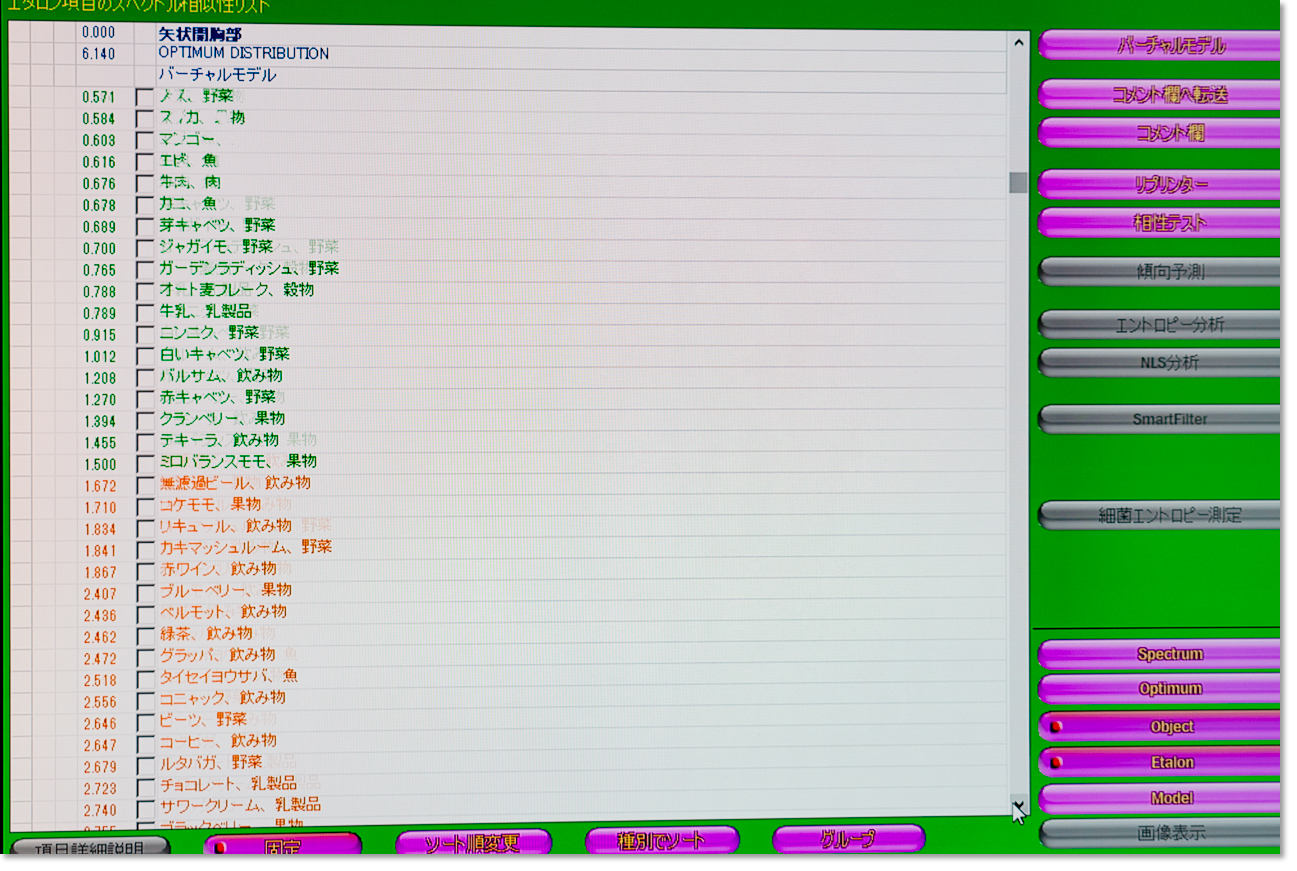
Task: Toggle the 固定 button
Action: click(283, 844)
